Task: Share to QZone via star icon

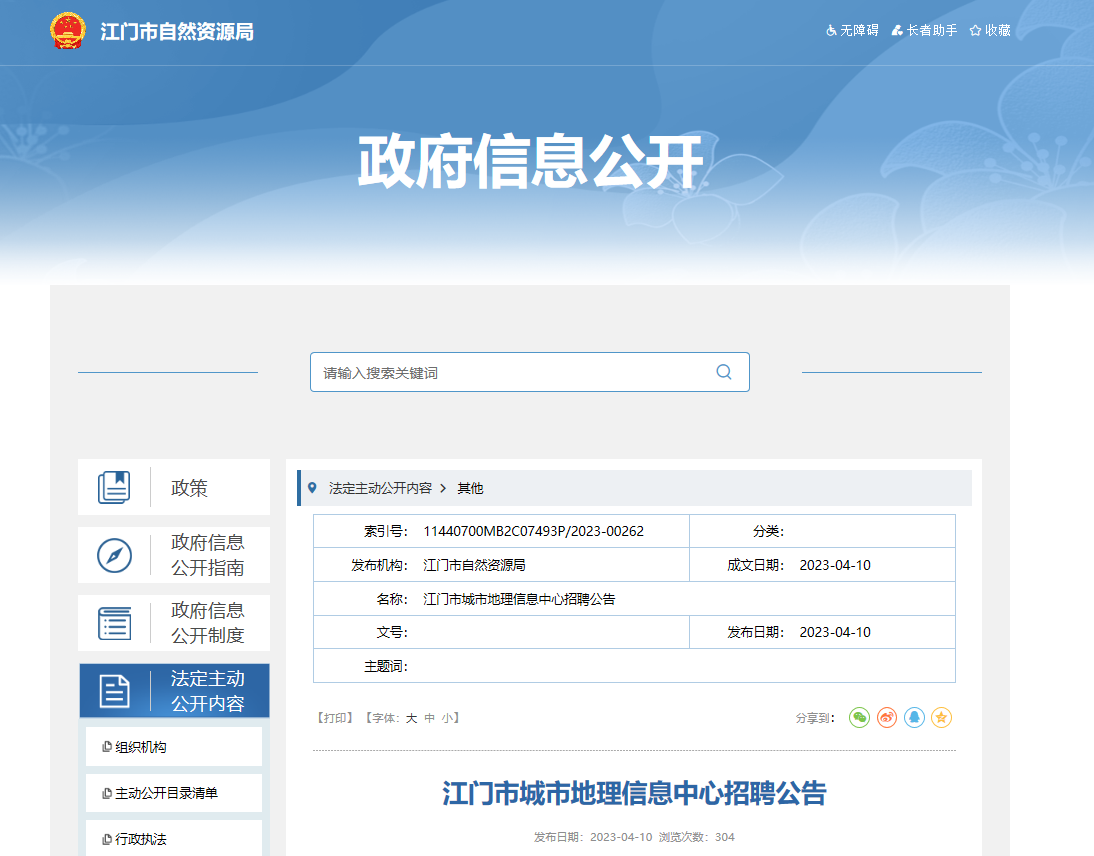Action: 941,717
